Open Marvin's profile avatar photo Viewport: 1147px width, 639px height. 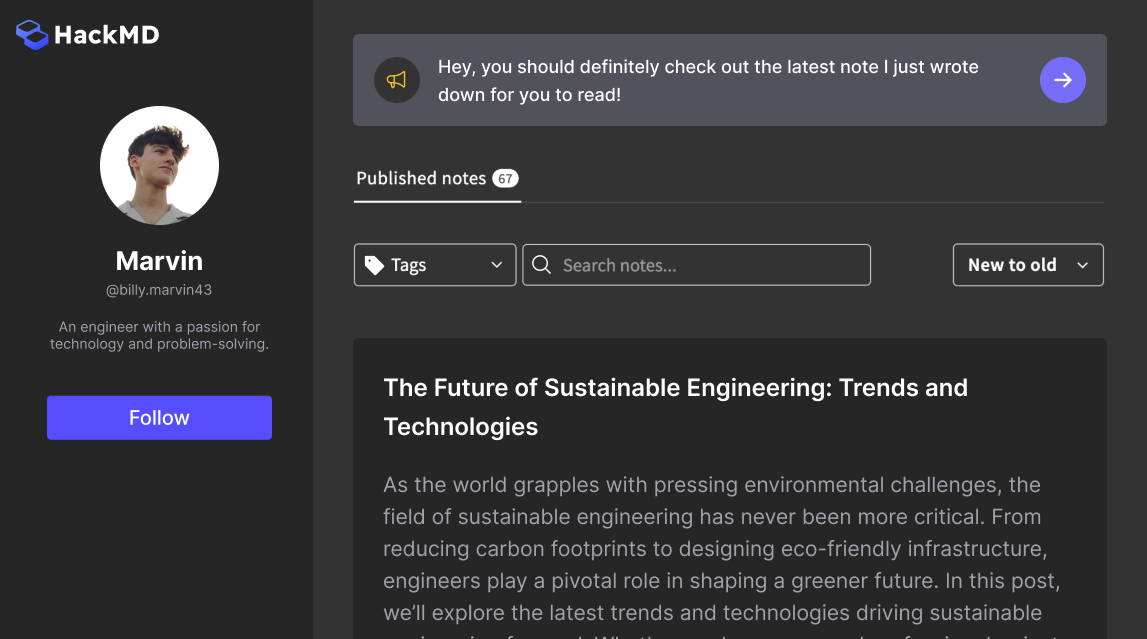[x=159, y=165]
